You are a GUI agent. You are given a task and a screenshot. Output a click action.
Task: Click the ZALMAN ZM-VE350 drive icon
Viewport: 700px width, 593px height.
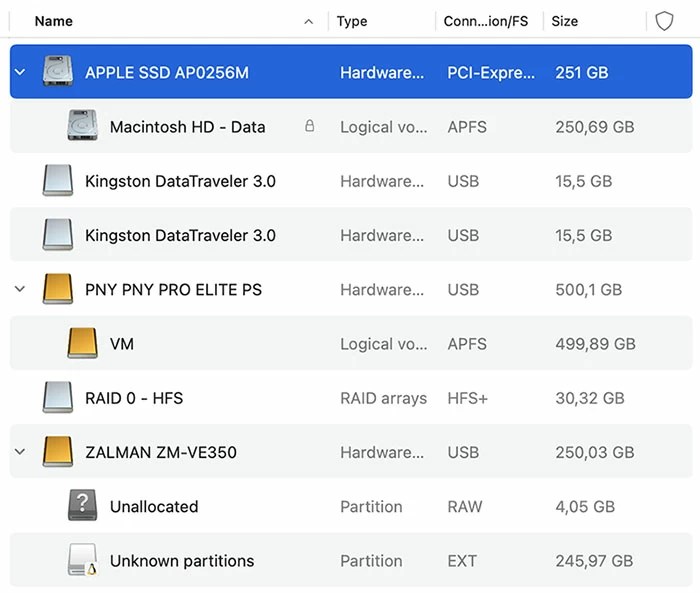(x=58, y=452)
